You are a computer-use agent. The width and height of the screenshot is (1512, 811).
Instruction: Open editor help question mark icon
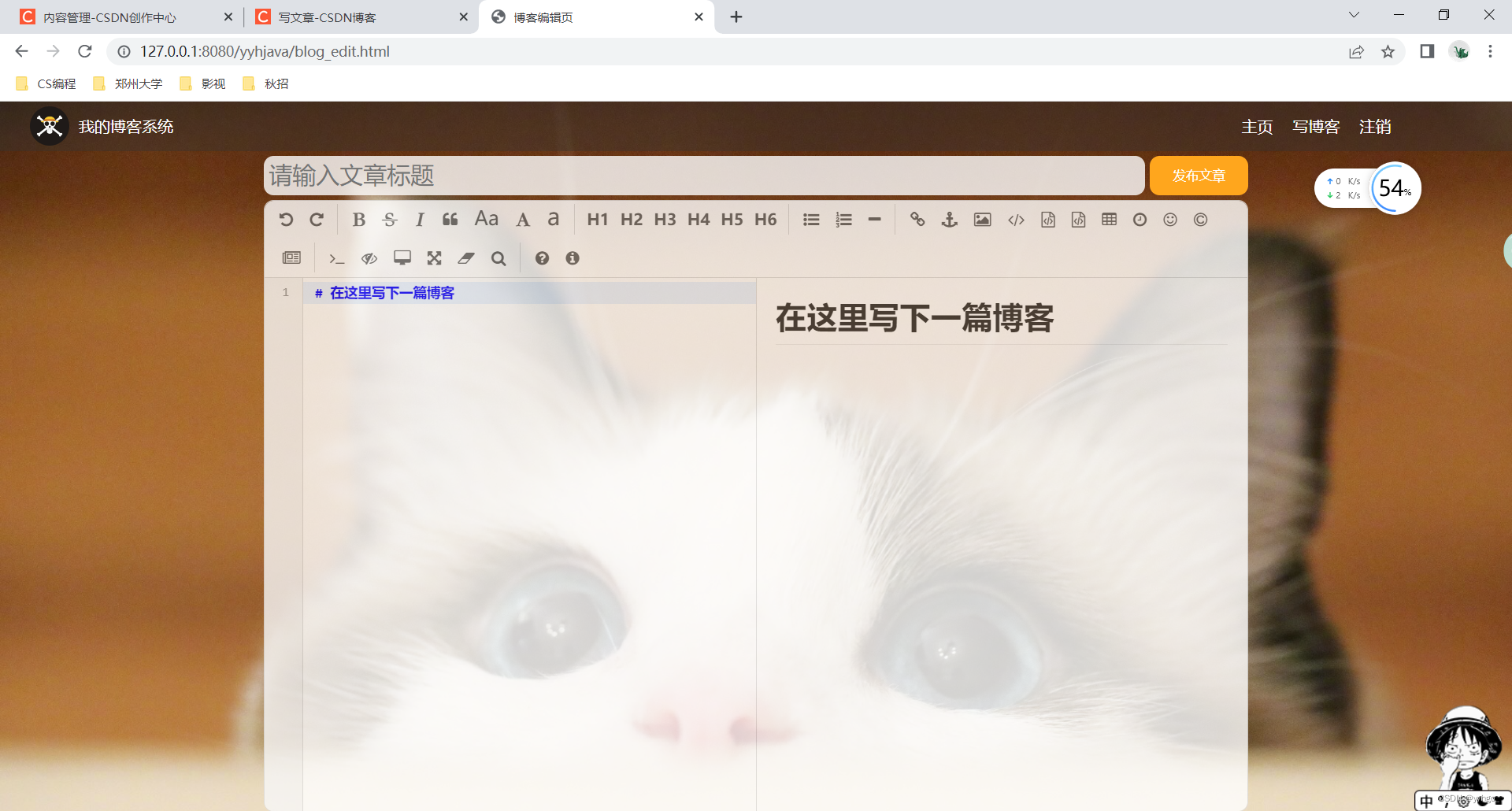point(542,258)
